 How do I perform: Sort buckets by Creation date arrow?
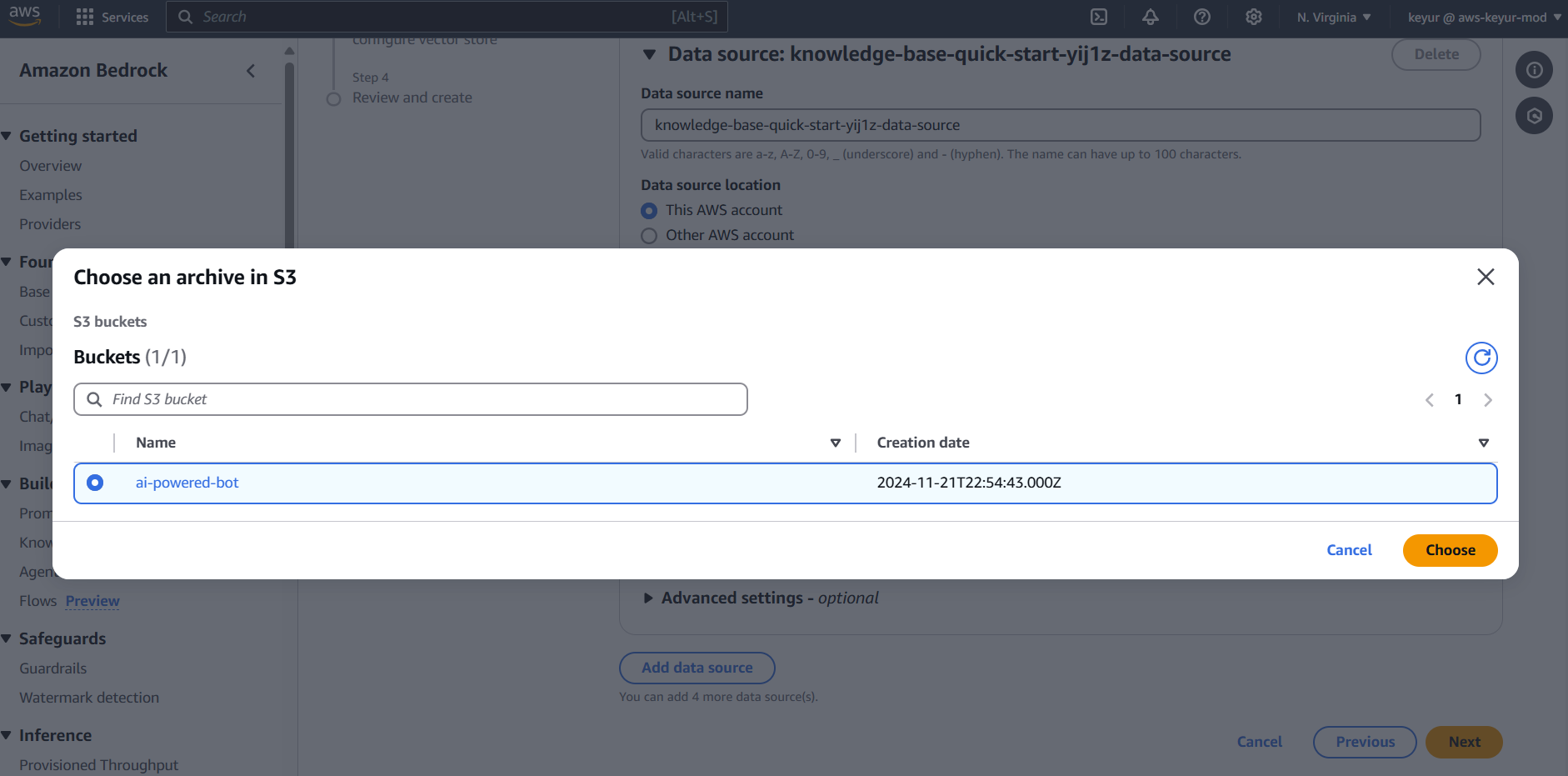1484,443
